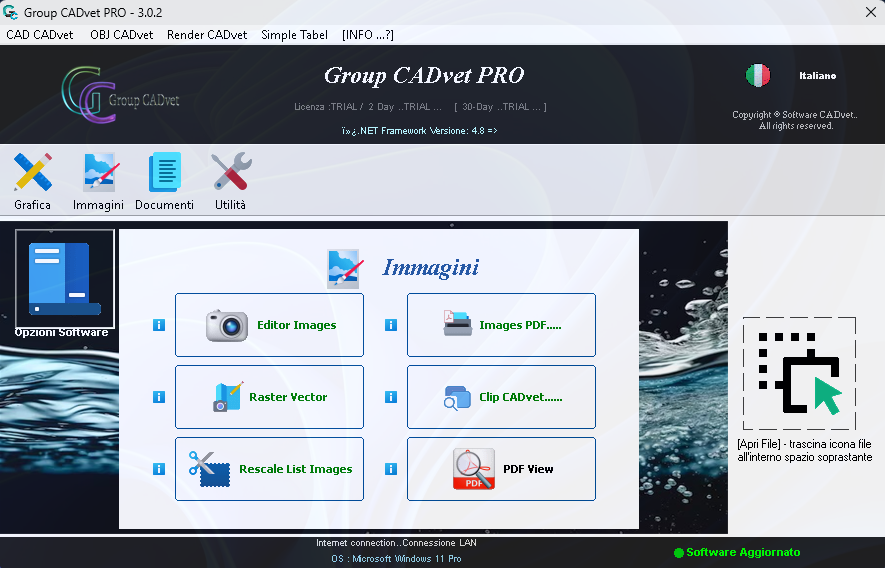
Task: Click the Apri File instruction text
Action: click(805, 451)
